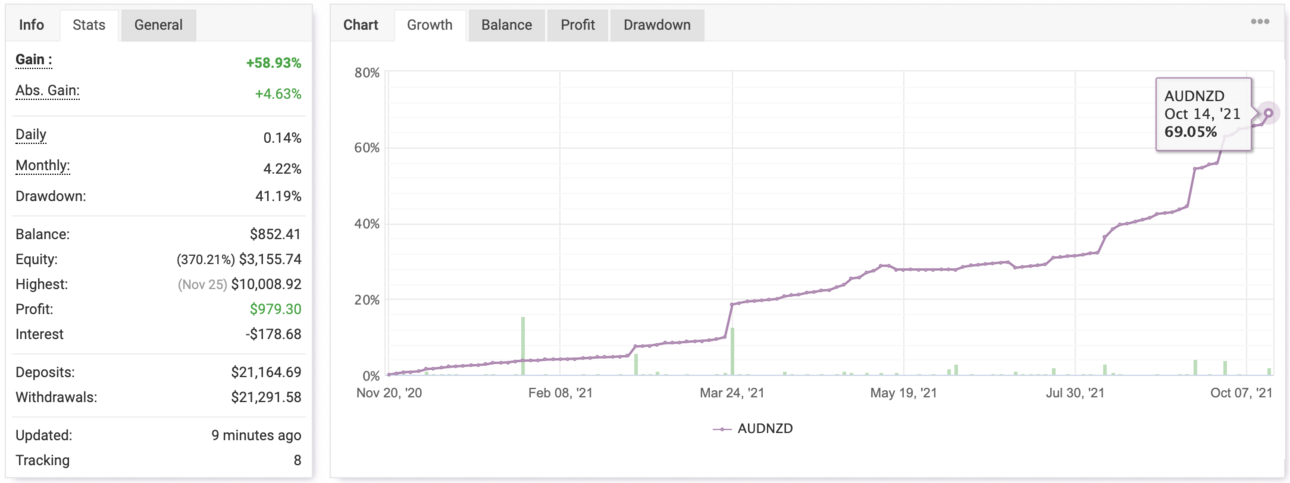Switch to the Growth tab
The image size is (1290, 483).
point(430,25)
